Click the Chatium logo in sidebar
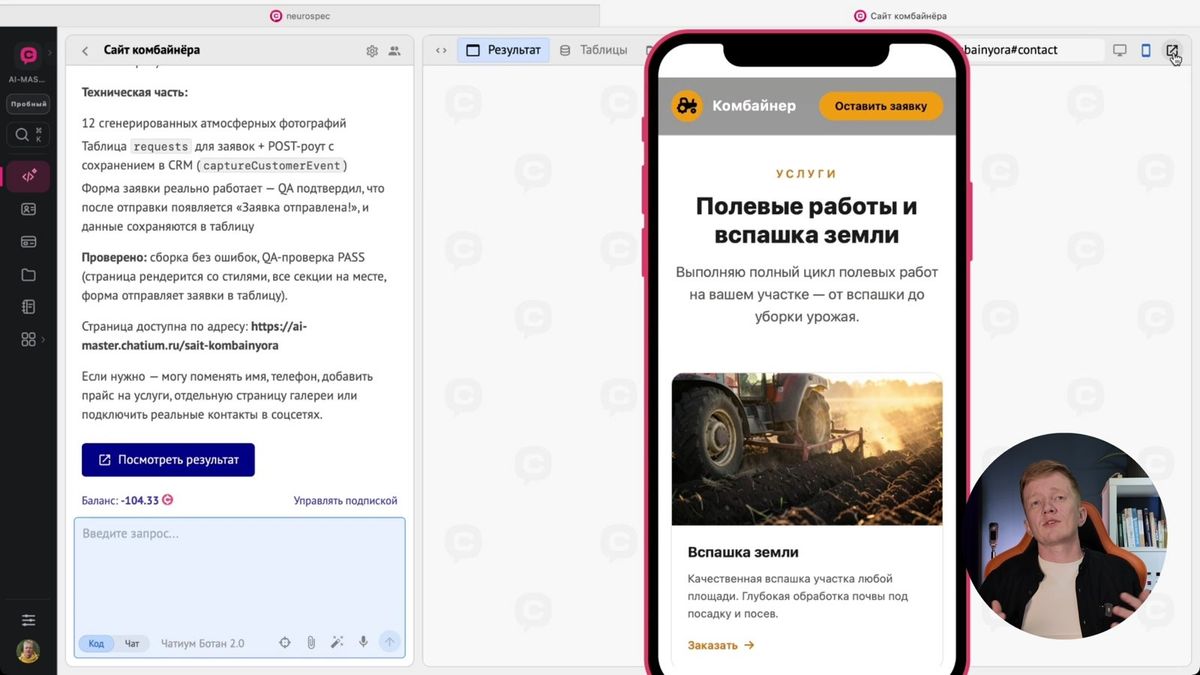Screen dimensions: 1200x675 tap(28, 55)
